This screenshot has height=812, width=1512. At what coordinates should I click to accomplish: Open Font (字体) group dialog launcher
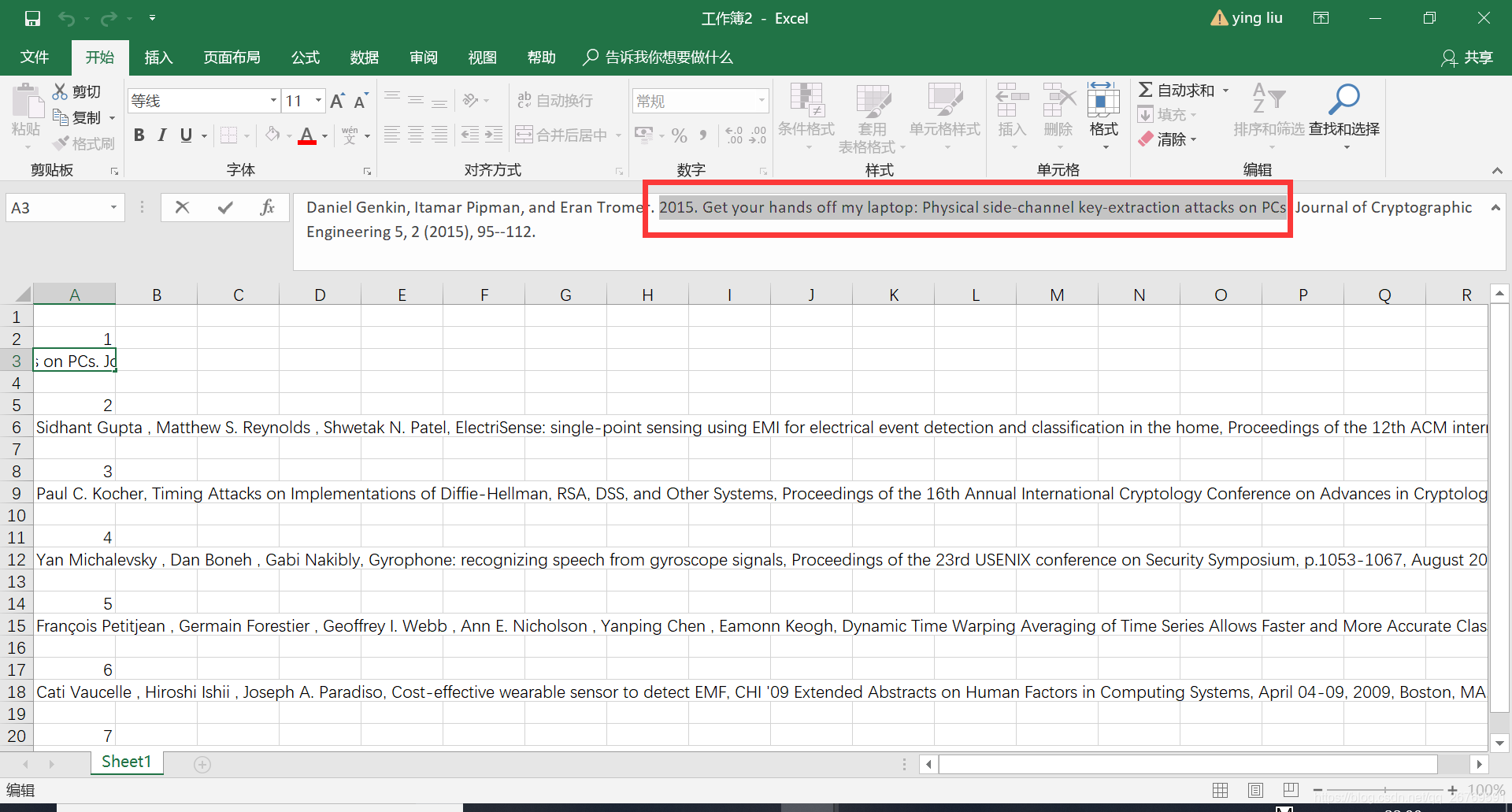coord(367,171)
